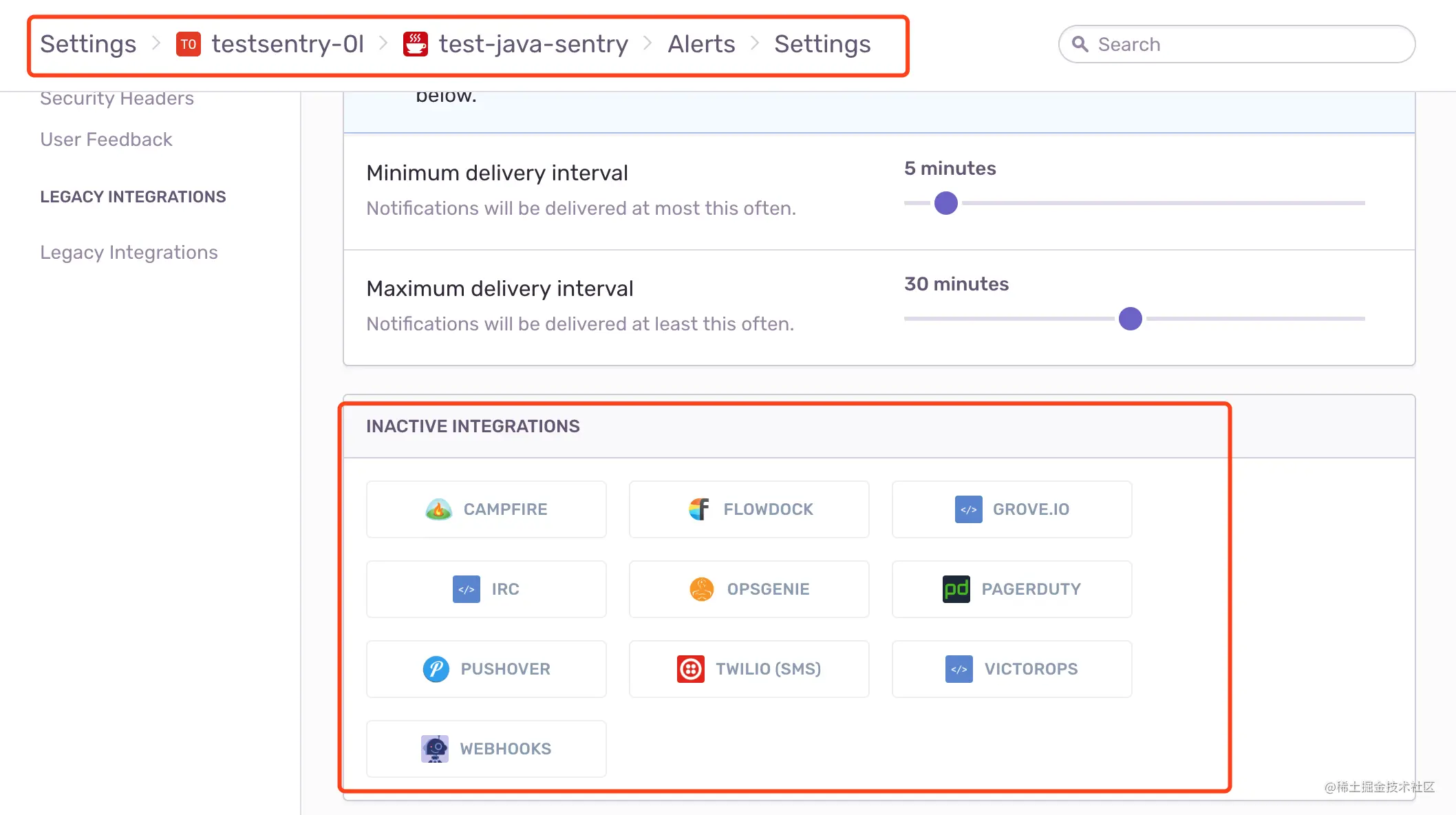This screenshot has height=815, width=1456.
Task: Click the magnifier icon in search box
Action: click(x=1080, y=44)
